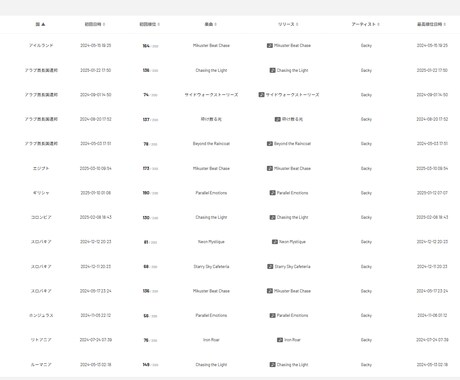Open the Iron Roar release link
The height and width of the screenshot is (380, 460).
[x=292, y=340]
